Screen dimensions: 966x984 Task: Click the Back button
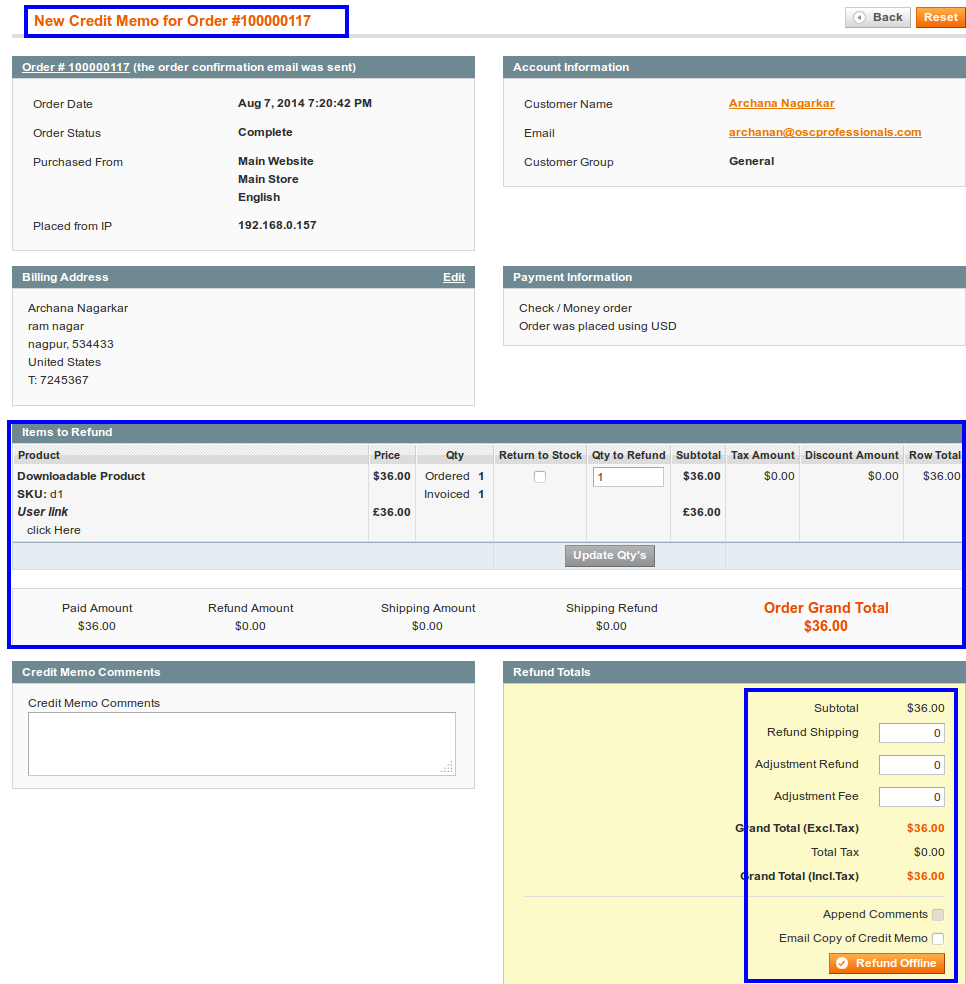coord(877,17)
